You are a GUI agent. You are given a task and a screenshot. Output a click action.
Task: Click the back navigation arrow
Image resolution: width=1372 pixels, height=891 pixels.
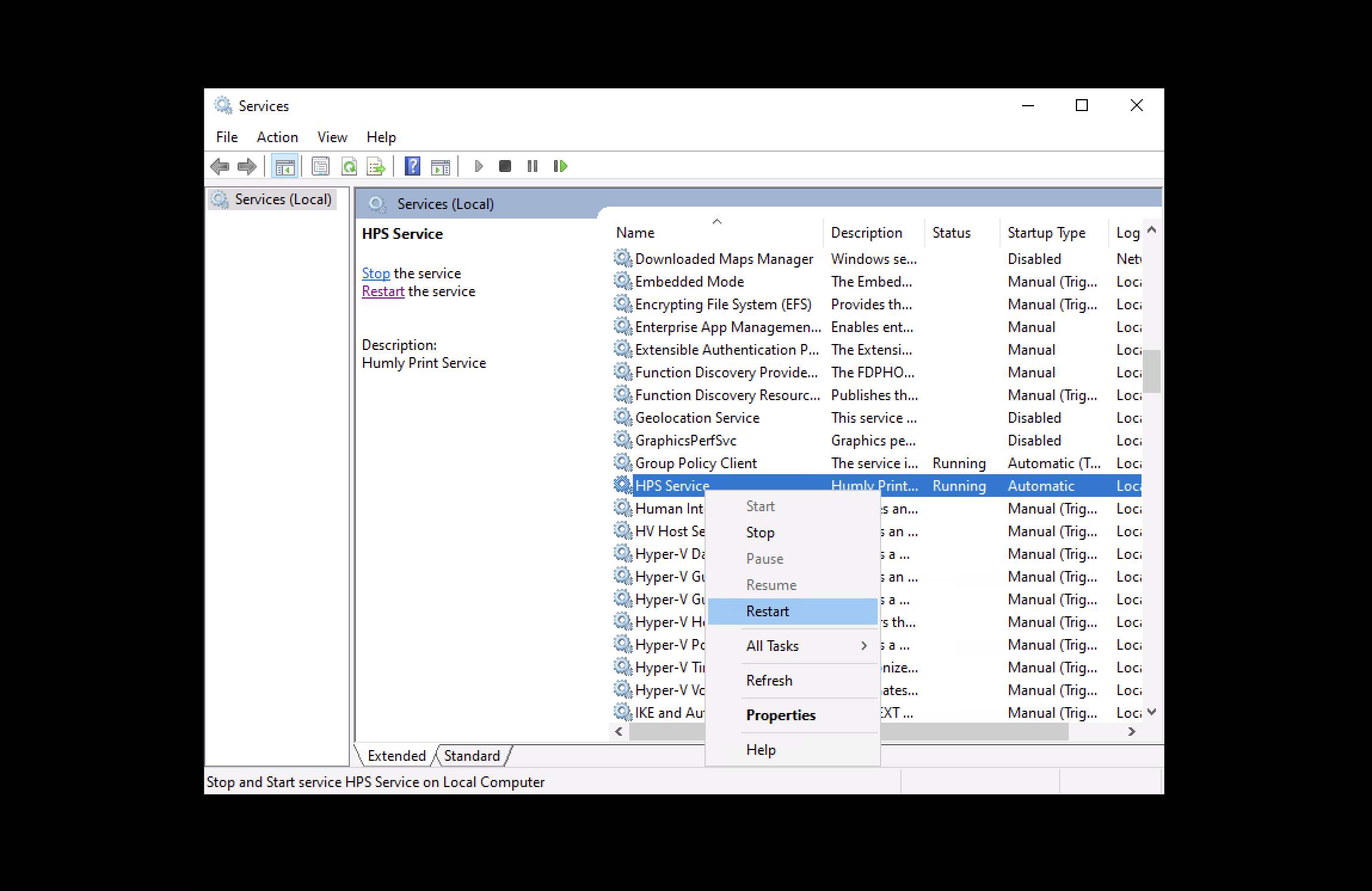coord(219,166)
